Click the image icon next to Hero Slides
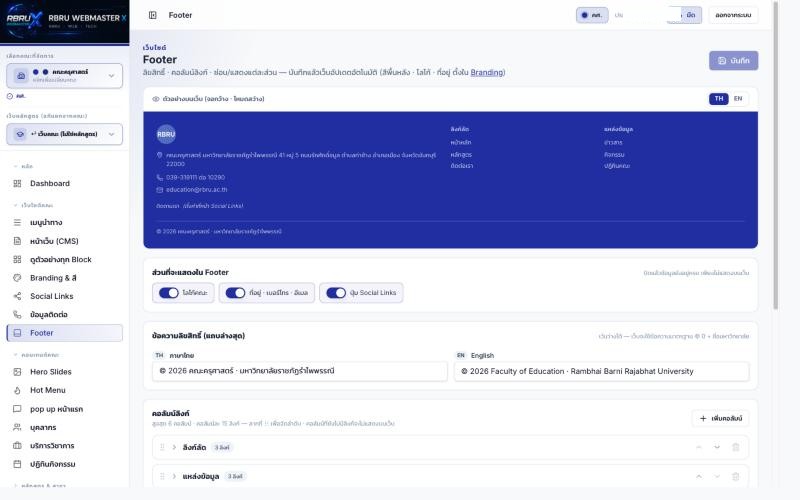Viewport: 800px width, 500px height. [x=17, y=372]
